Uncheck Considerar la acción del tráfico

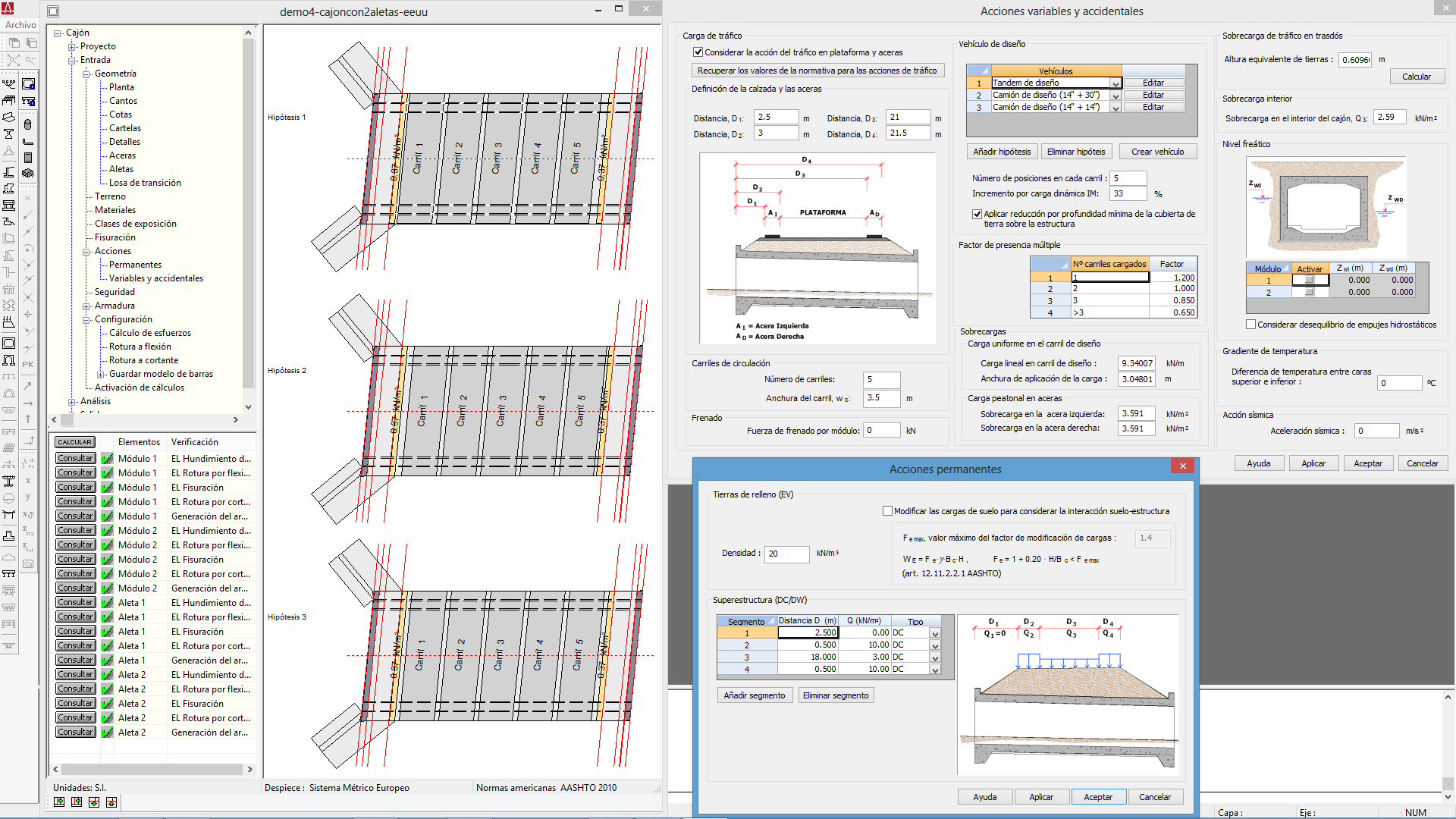[698, 52]
